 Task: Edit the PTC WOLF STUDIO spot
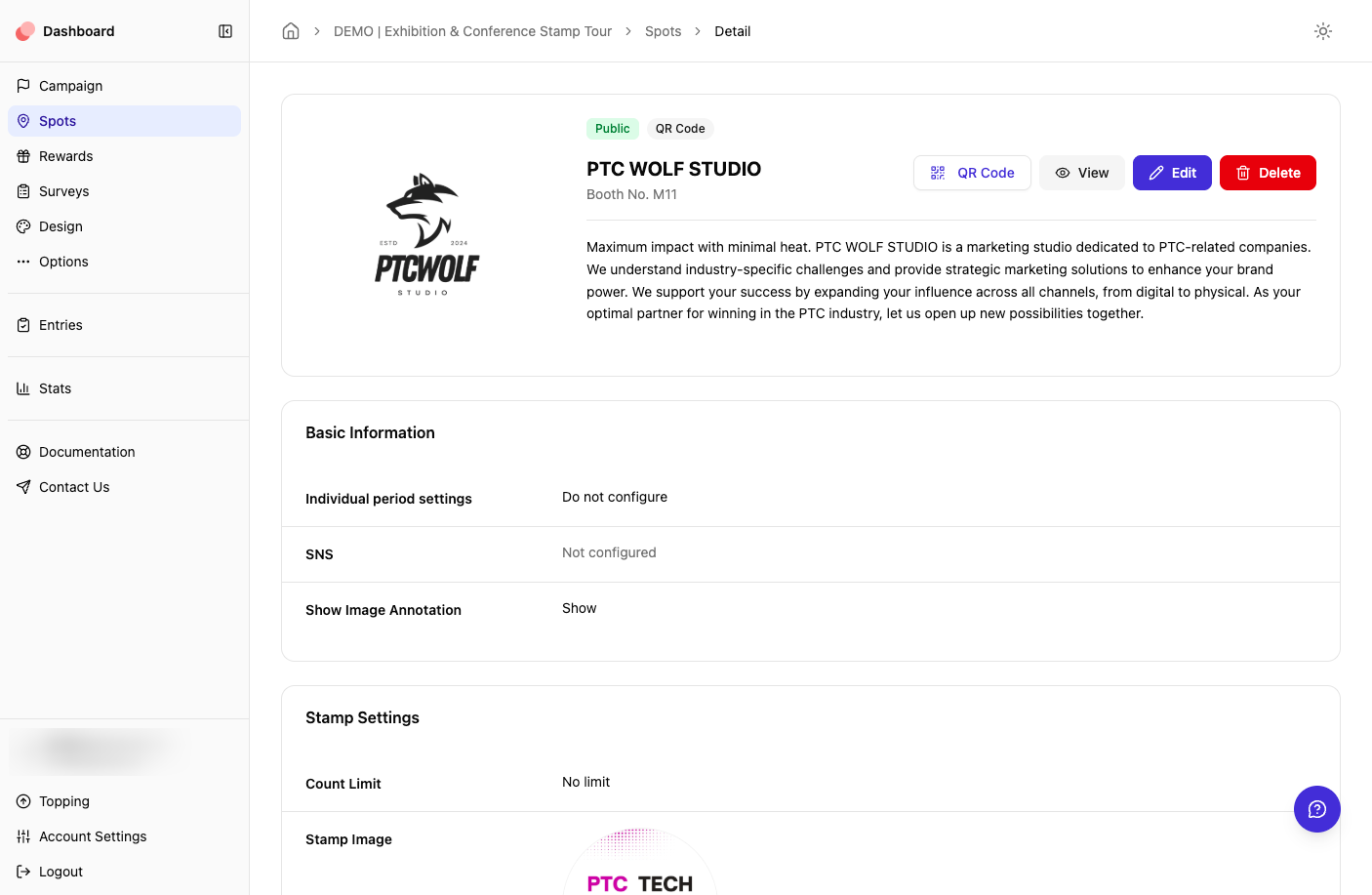pos(1172,173)
